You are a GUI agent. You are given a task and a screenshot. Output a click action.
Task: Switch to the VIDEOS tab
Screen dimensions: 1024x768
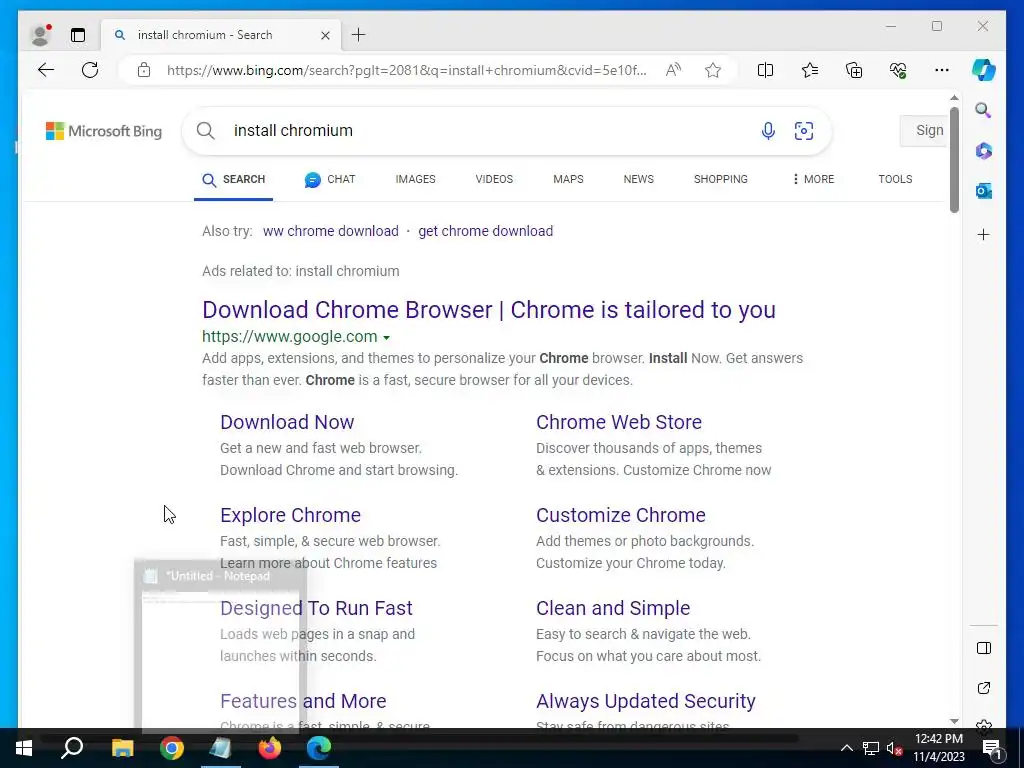tap(494, 179)
